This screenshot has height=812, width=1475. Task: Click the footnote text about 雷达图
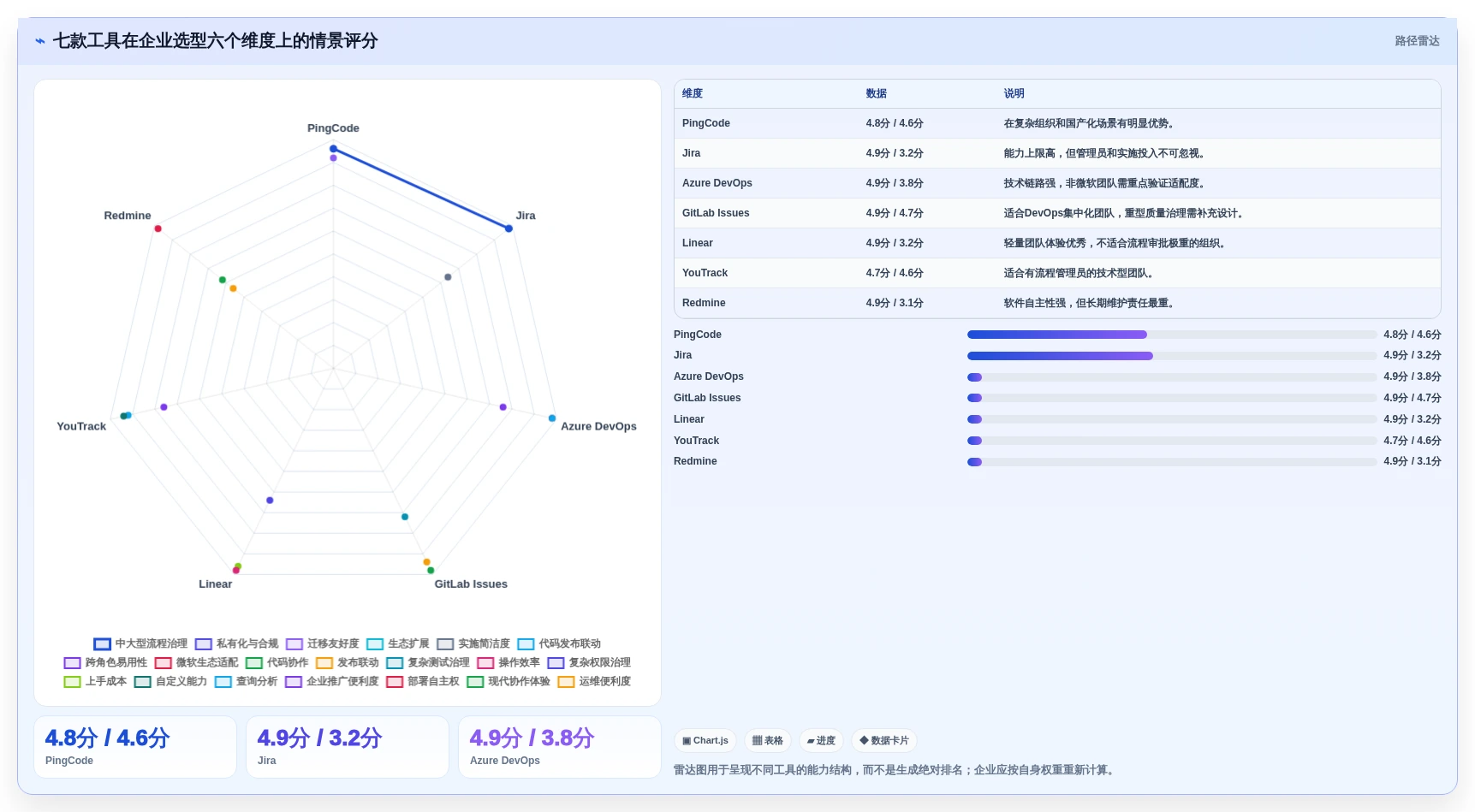895,770
